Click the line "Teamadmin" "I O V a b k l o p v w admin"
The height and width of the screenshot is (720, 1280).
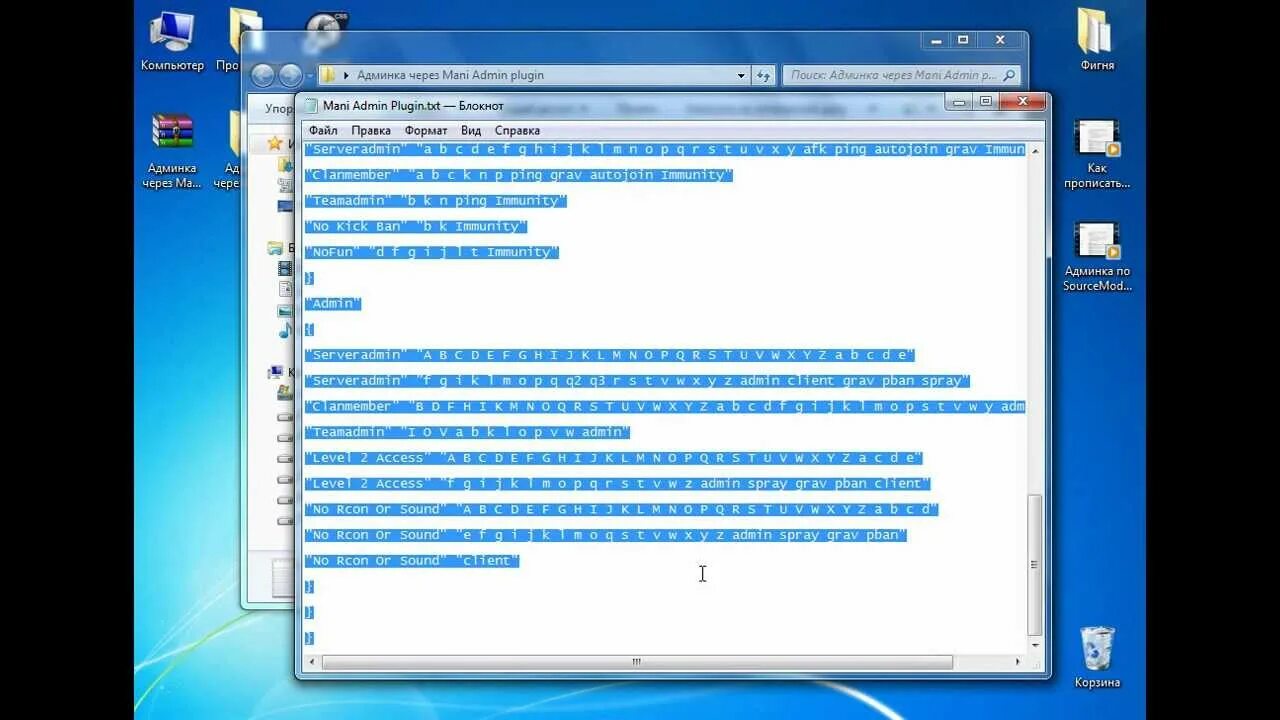click(x=468, y=432)
